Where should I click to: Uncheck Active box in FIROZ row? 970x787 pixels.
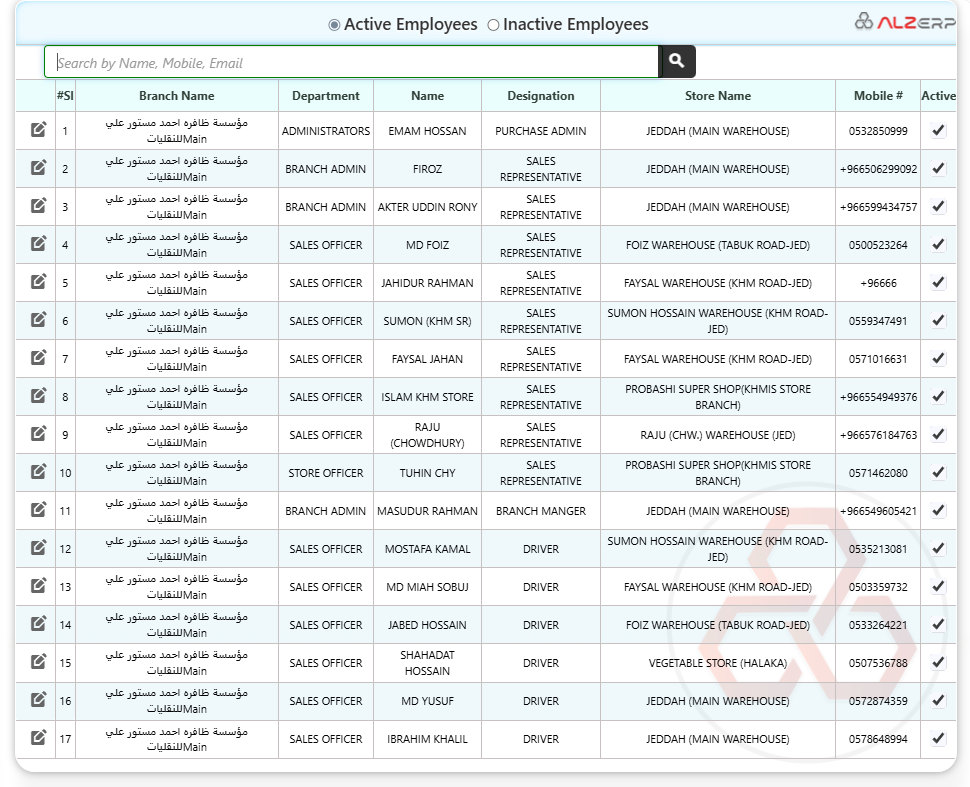[x=938, y=168]
